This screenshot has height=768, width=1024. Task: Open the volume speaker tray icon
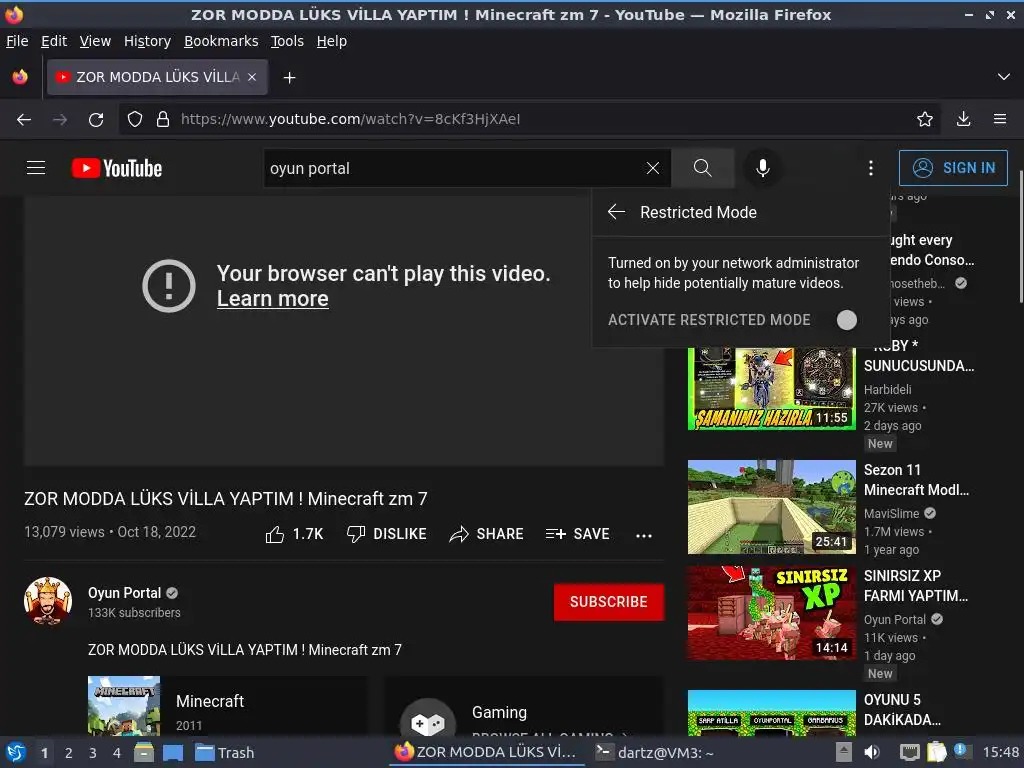(872, 752)
